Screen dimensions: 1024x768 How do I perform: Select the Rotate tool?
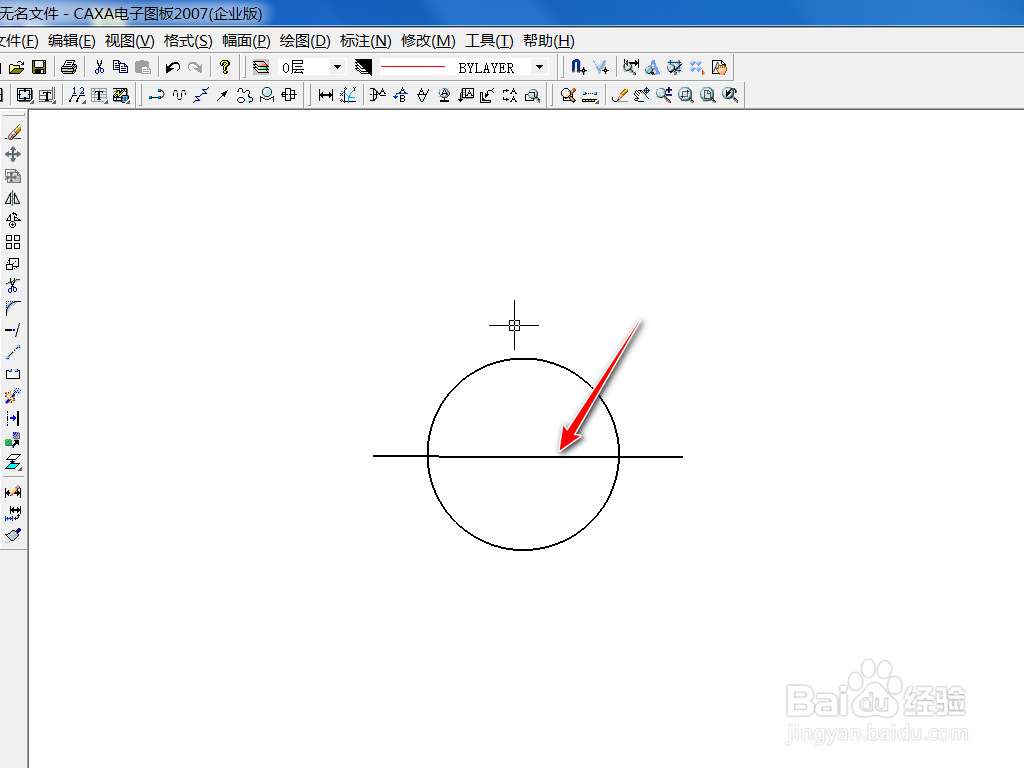tap(13, 220)
